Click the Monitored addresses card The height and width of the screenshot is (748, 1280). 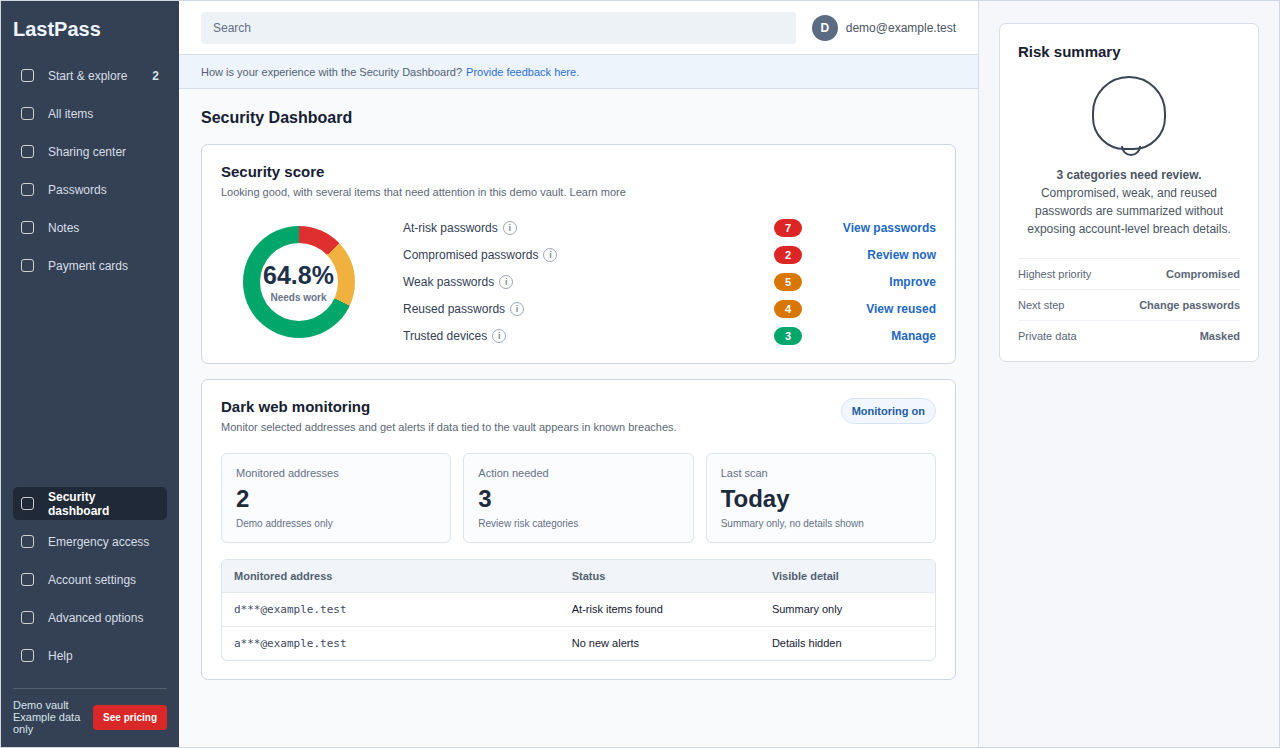(x=336, y=498)
